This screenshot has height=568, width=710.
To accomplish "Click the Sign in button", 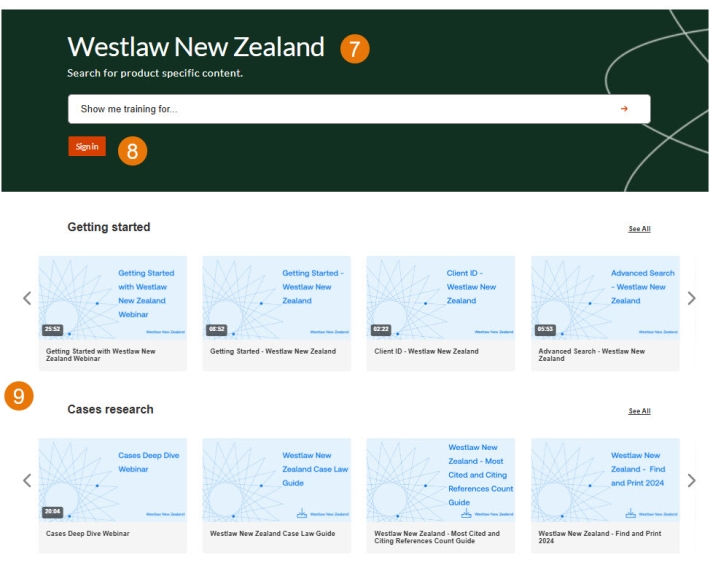I will tap(87, 146).
